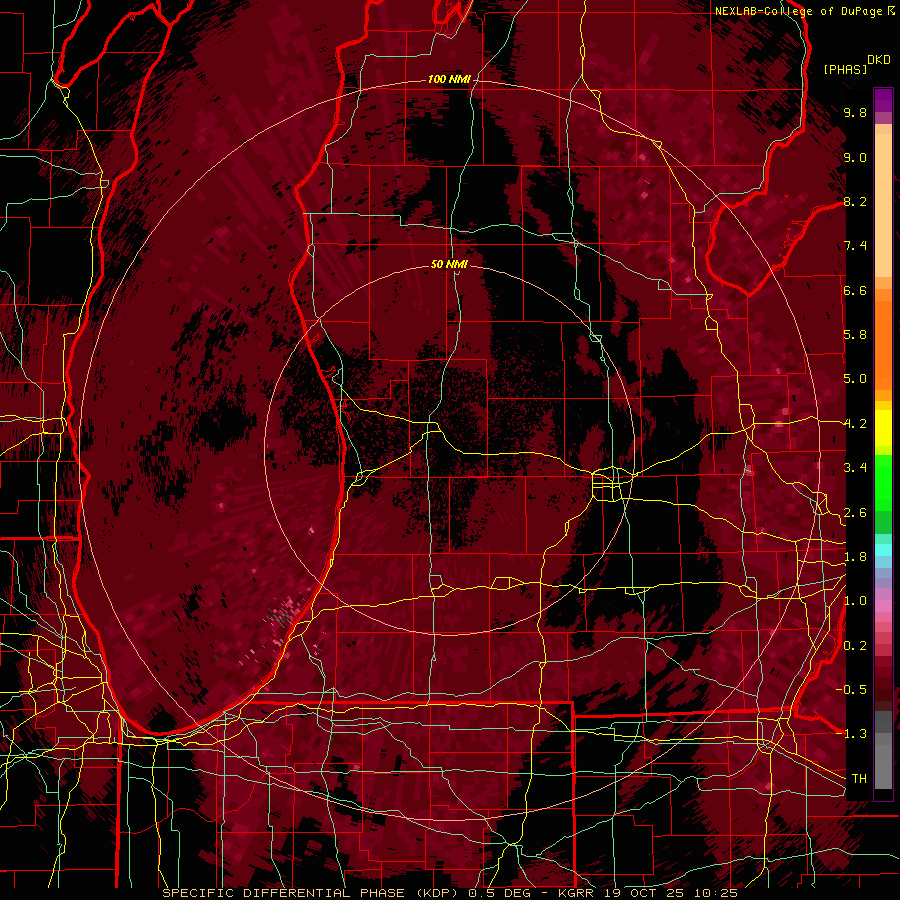The width and height of the screenshot is (900, 900).
Task: Click the 1.8 legend value
Action: coord(855,557)
